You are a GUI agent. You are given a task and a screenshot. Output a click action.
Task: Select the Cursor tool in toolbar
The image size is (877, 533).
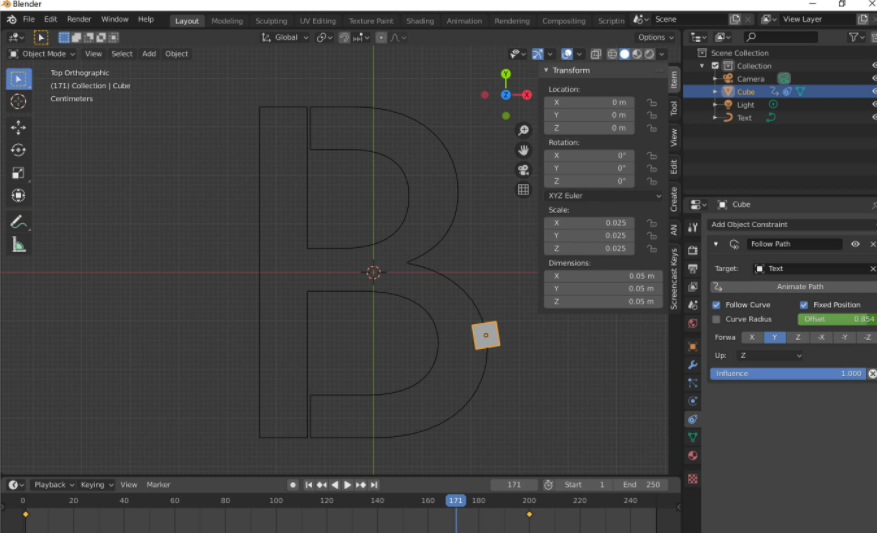(x=18, y=102)
